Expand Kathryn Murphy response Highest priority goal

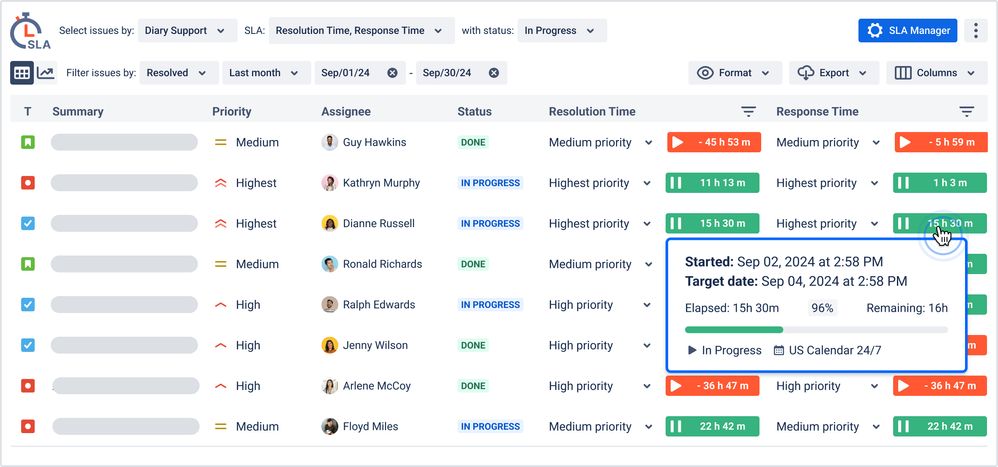click(x=876, y=183)
